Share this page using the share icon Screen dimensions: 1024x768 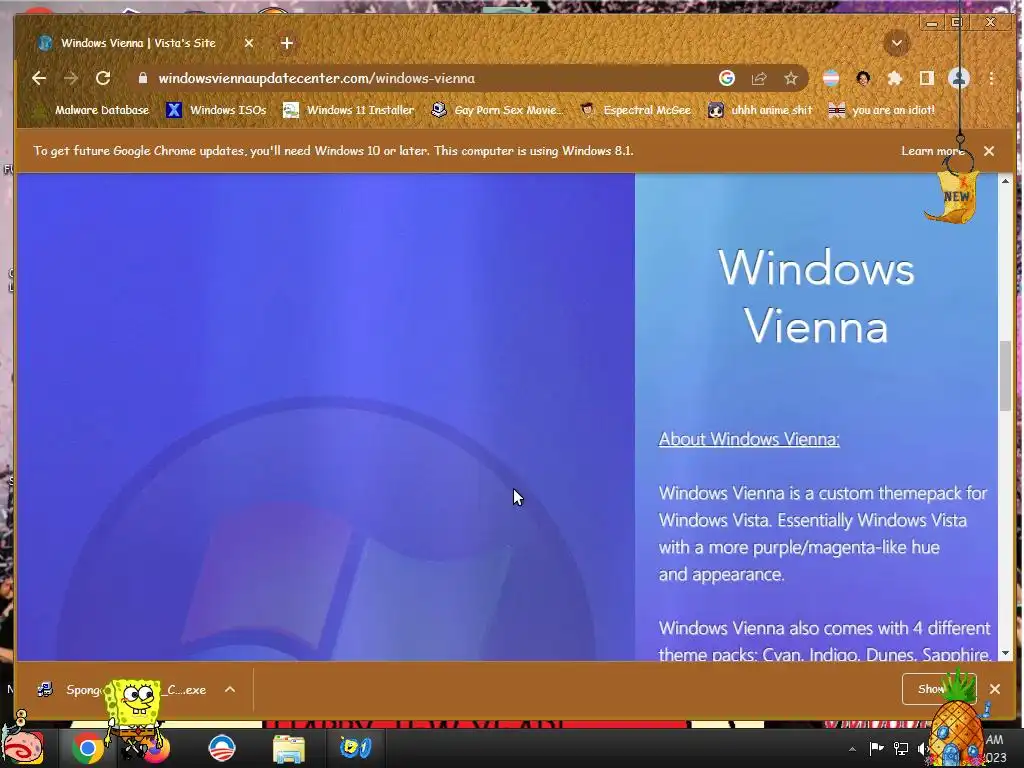(759, 78)
